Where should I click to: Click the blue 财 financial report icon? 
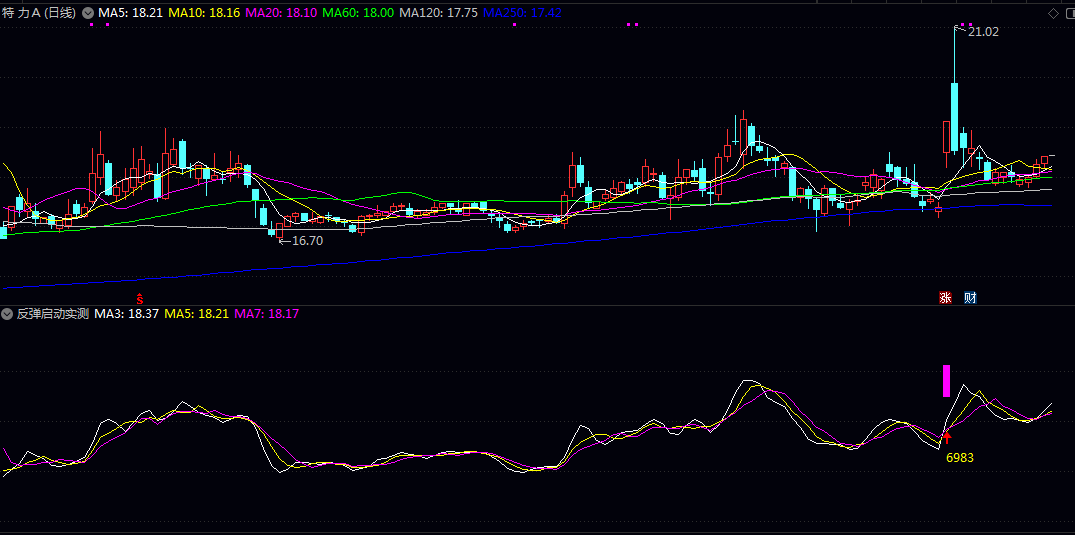pos(970,297)
